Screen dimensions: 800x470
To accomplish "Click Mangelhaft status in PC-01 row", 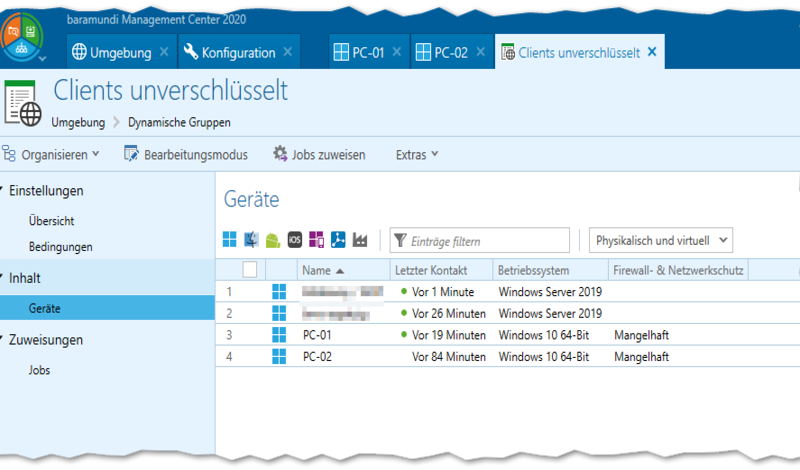I will coord(641,335).
